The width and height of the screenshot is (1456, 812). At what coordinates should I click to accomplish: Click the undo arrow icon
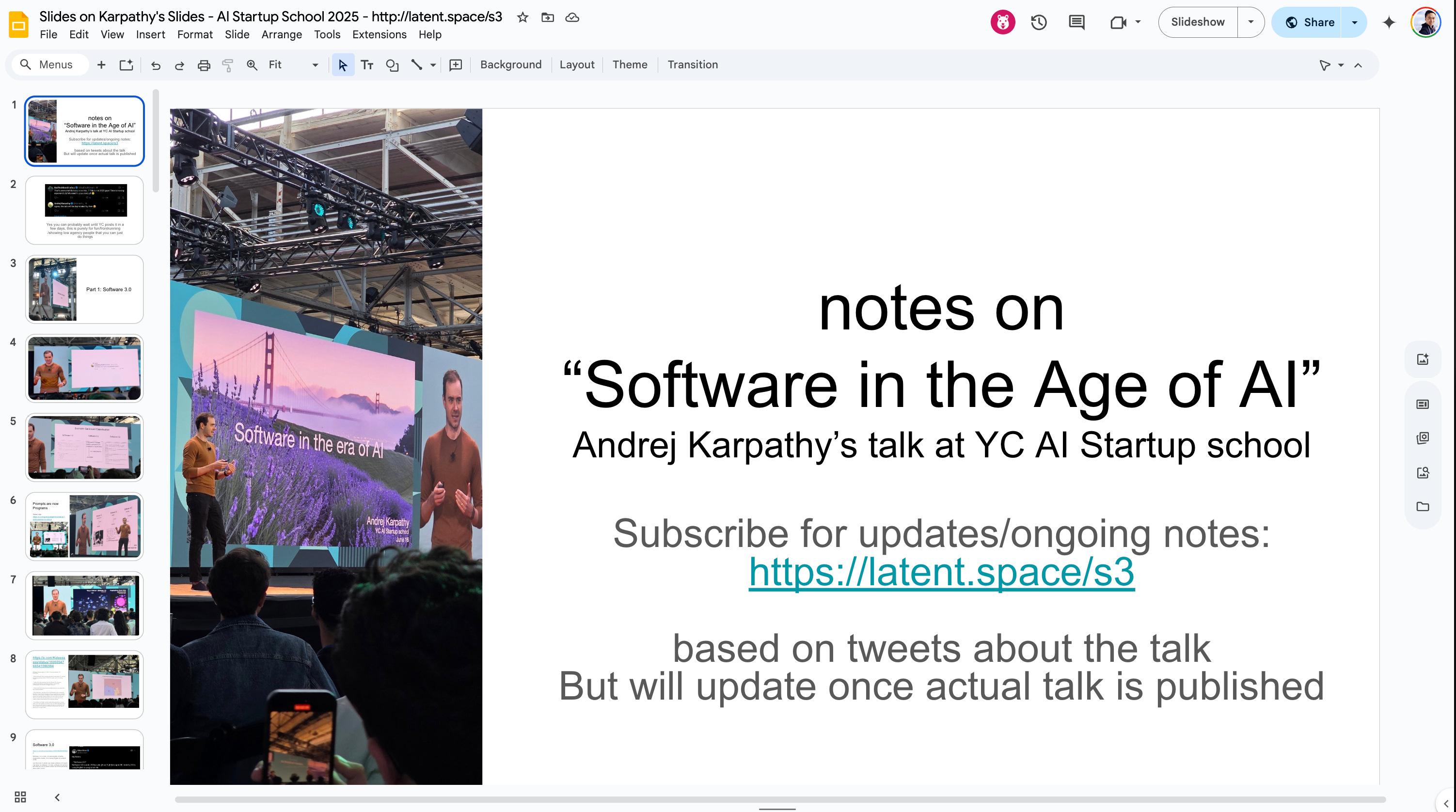(x=156, y=65)
